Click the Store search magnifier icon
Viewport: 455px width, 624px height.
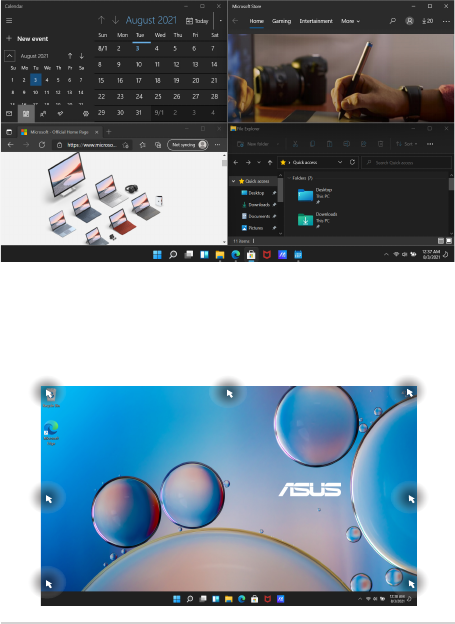(x=393, y=21)
